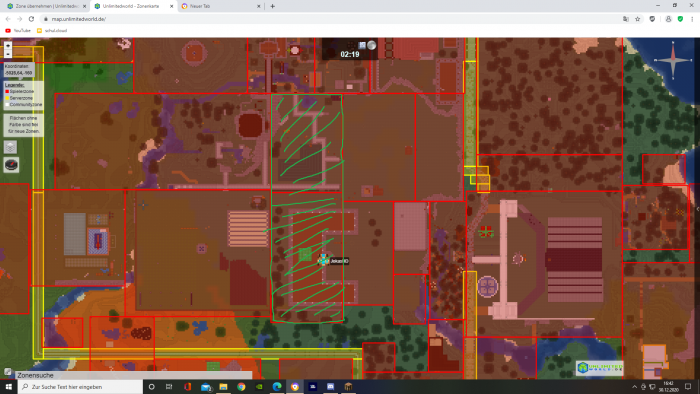
Task: Open the page translate icon in address bar
Action: 625,19
